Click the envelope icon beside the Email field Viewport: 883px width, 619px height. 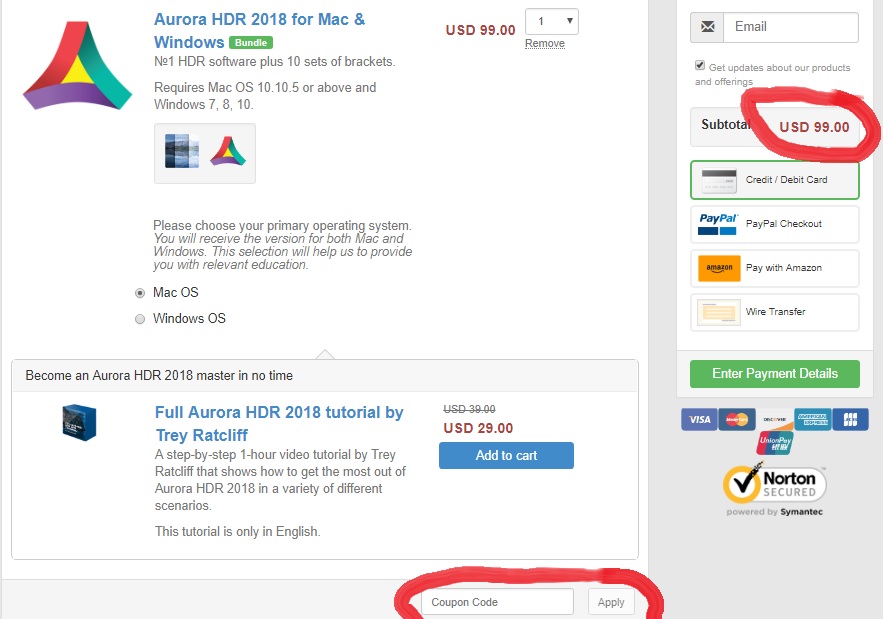(x=707, y=27)
